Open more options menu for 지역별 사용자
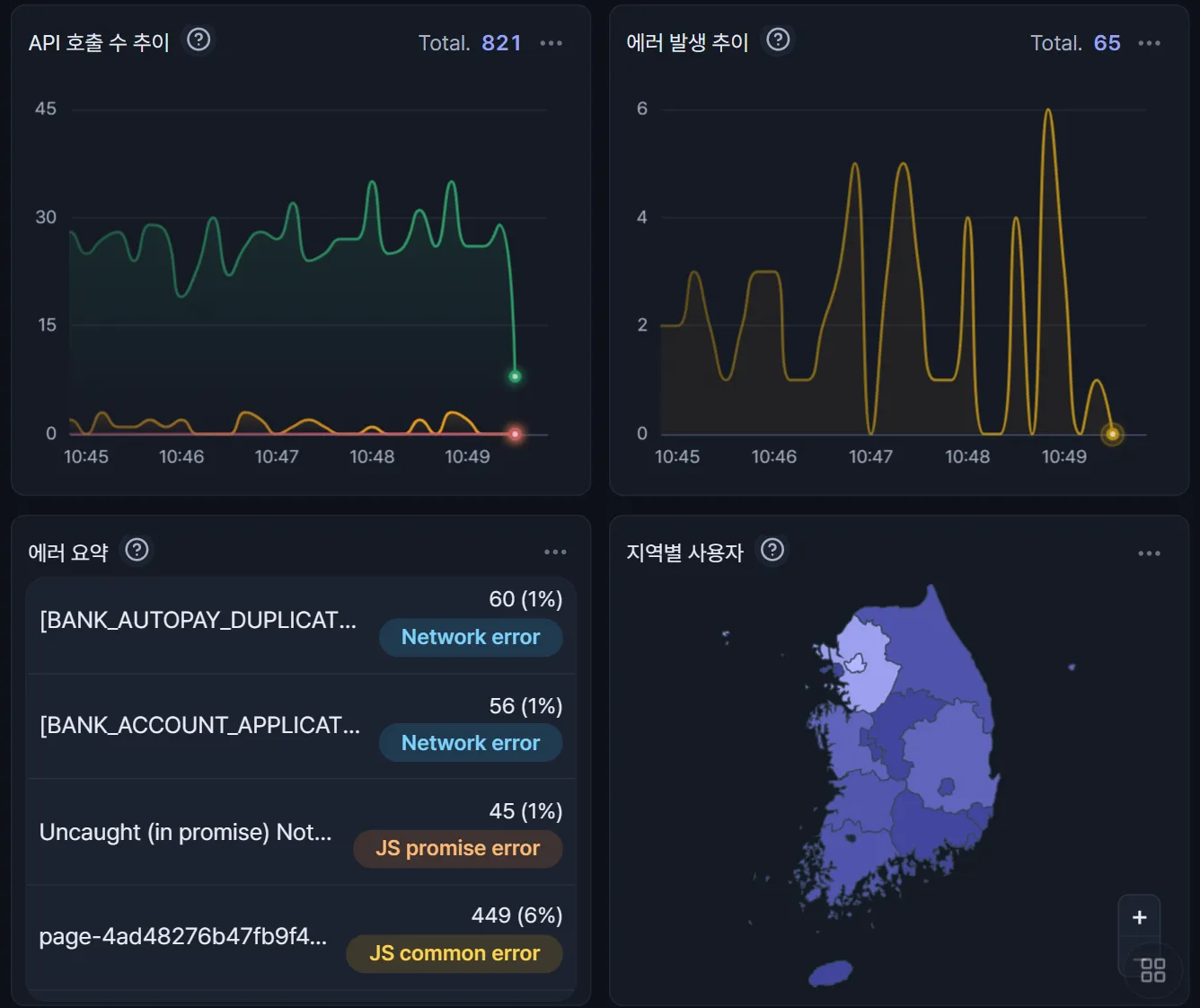 coord(1149,553)
